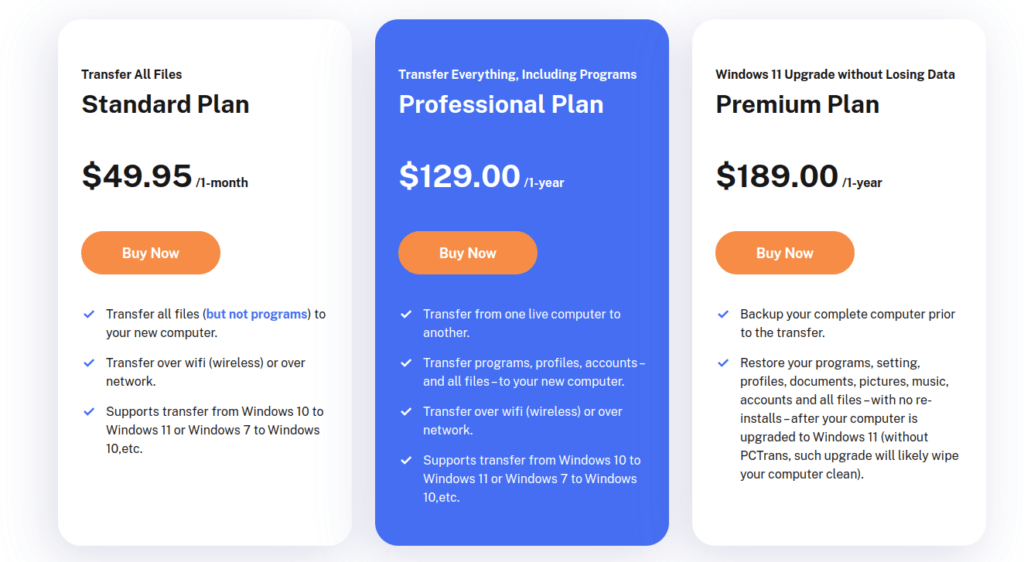Click checkmark beside 'Transfer all files' feature
Screen dimensions: 1024x562
click(89, 315)
